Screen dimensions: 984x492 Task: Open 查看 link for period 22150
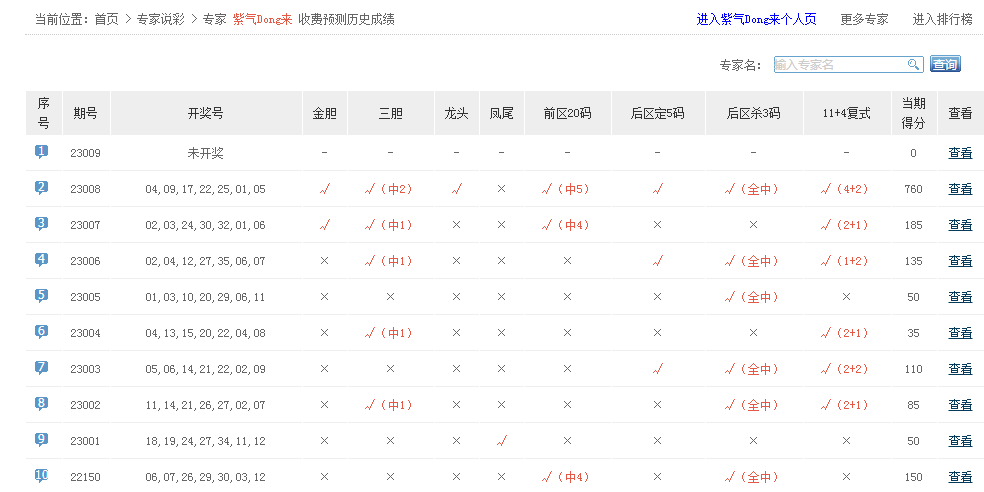pos(960,477)
